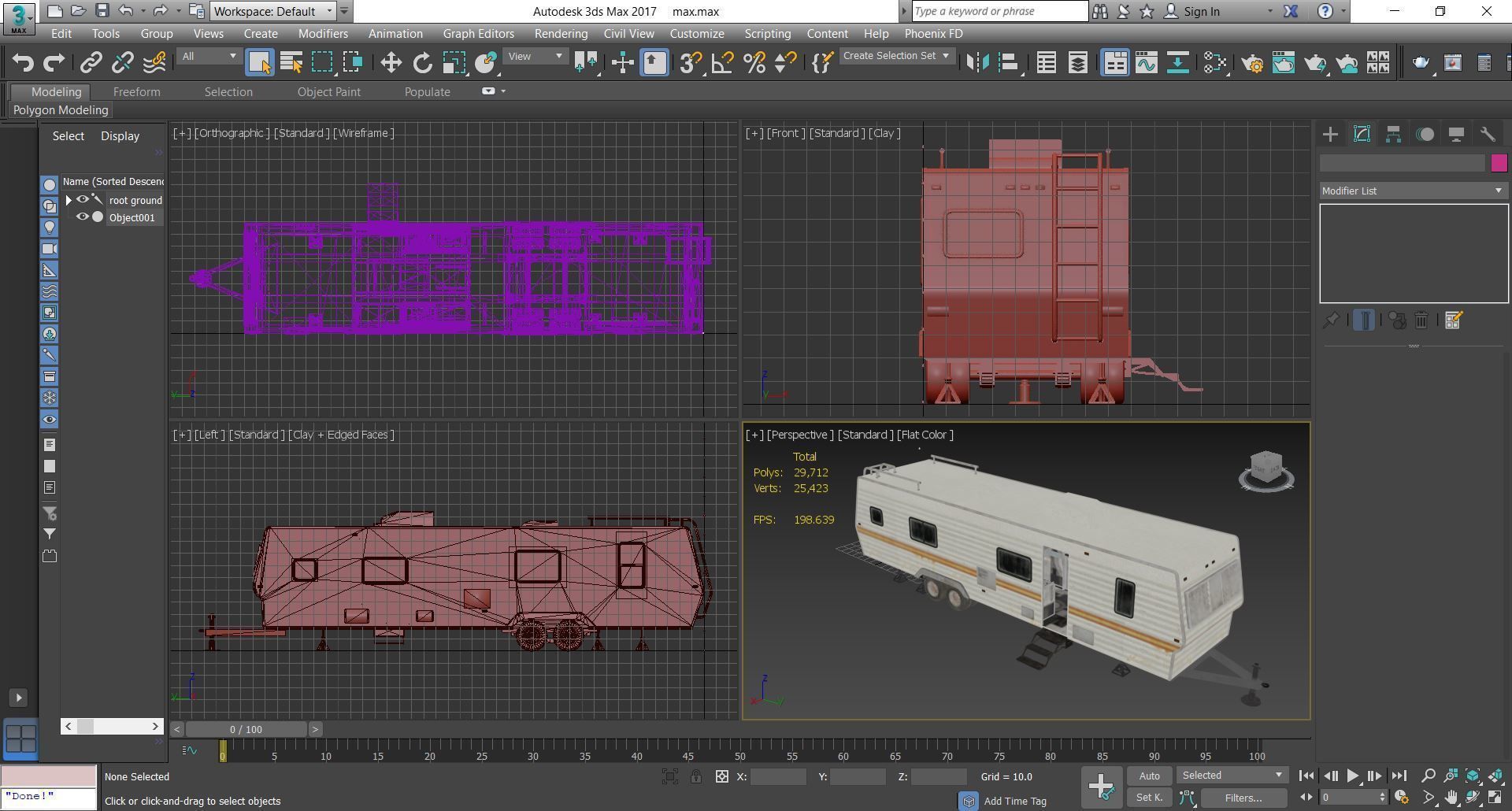Screen dimensions: 1512x811
Task: Activate the Select and Scale tool
Action: [454, 62]
